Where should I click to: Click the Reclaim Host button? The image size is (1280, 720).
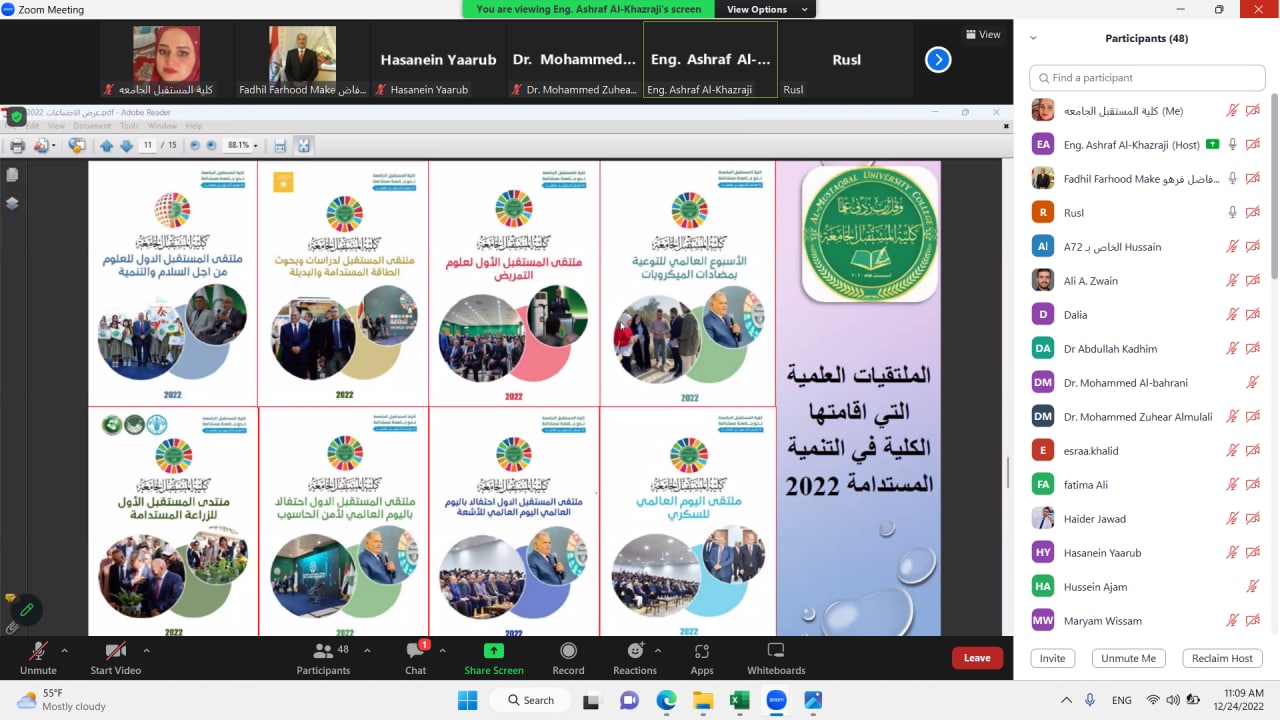point(1222,659)
